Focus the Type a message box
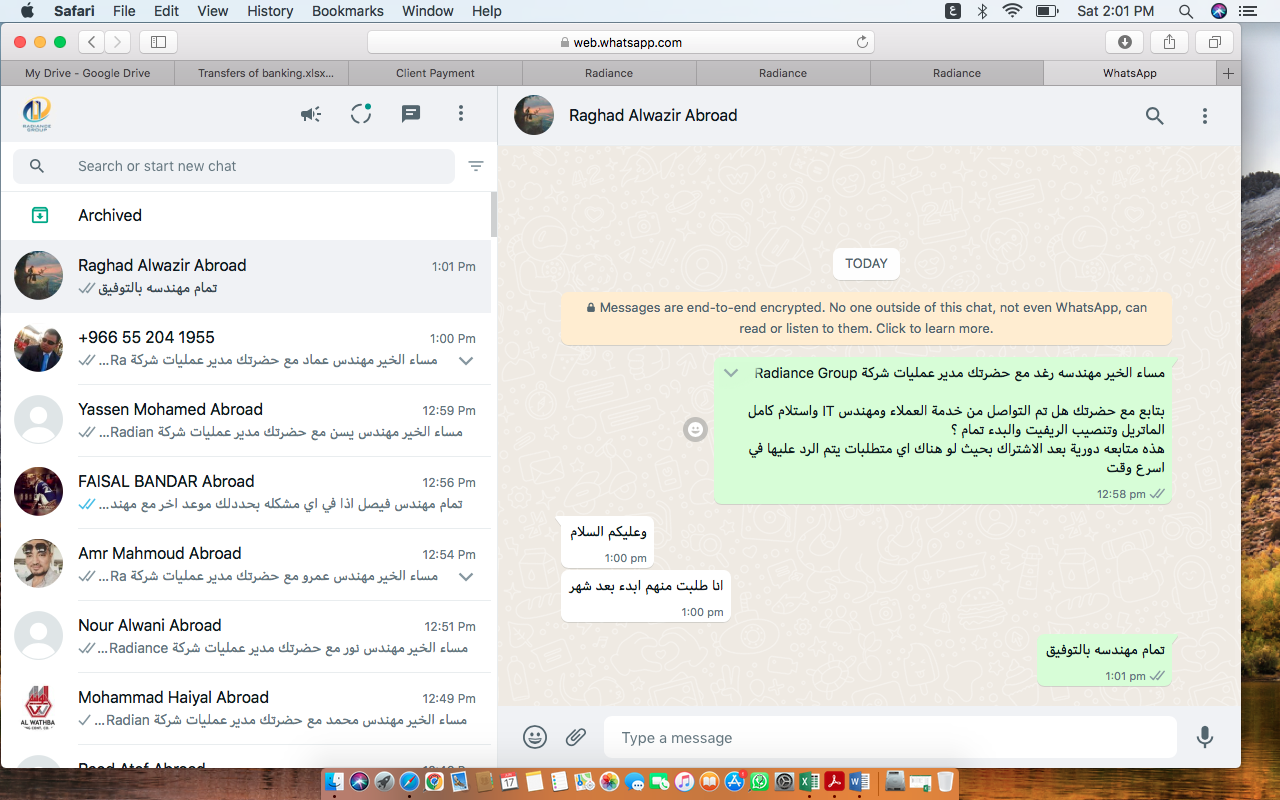Viewport: 1280px width, 800px height. point(890,738)
